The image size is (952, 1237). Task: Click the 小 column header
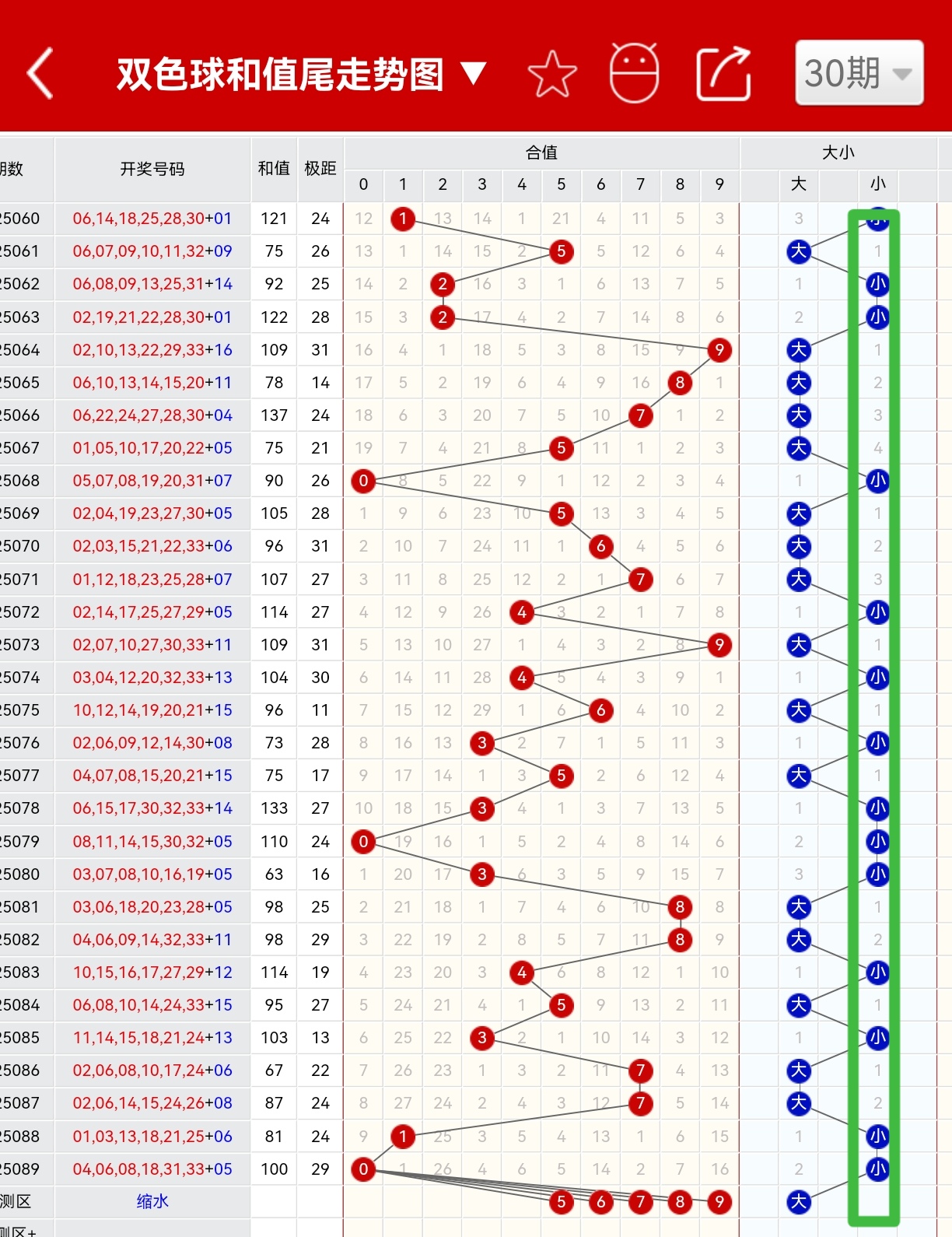(x=878, y=184)
